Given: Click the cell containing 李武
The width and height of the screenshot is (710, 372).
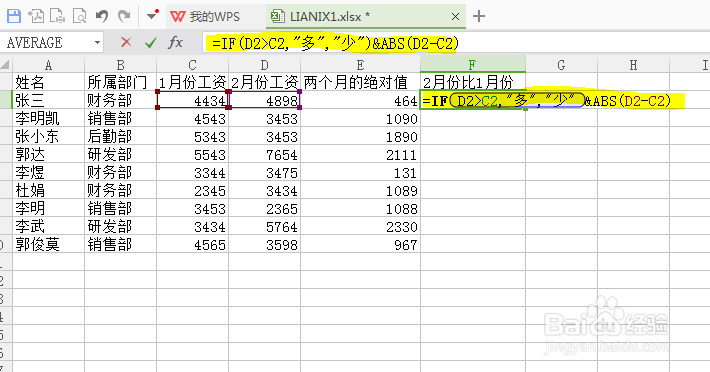Looking at the screenshot, I should [x=48, y=226].
